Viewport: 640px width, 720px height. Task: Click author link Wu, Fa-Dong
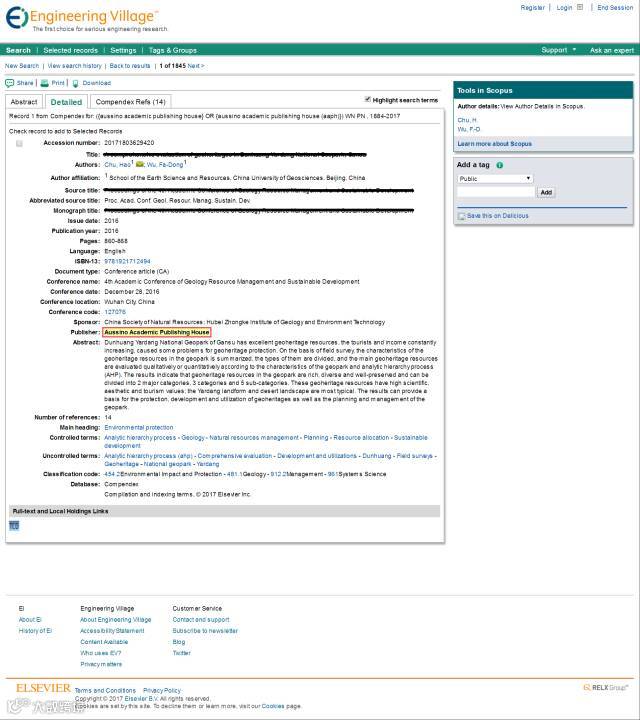pos(165,164)
